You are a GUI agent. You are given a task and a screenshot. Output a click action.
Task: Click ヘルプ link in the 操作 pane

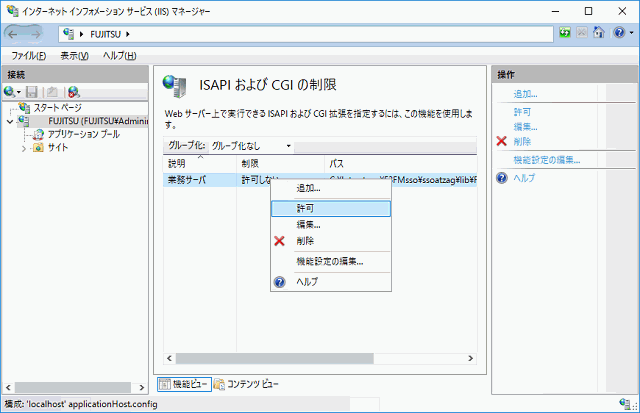524,178
